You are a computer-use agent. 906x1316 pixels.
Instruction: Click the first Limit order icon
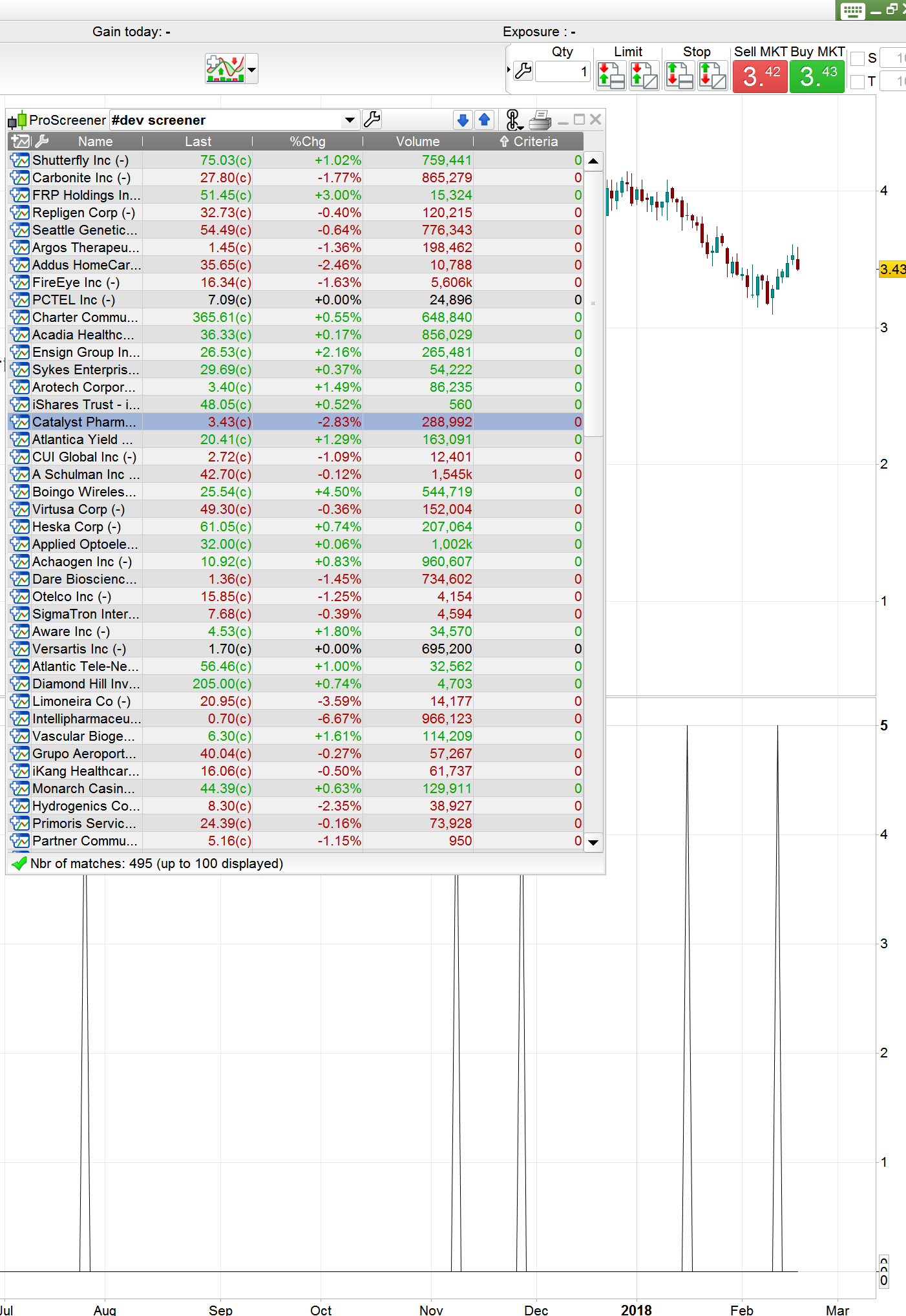tap(611, 75)
